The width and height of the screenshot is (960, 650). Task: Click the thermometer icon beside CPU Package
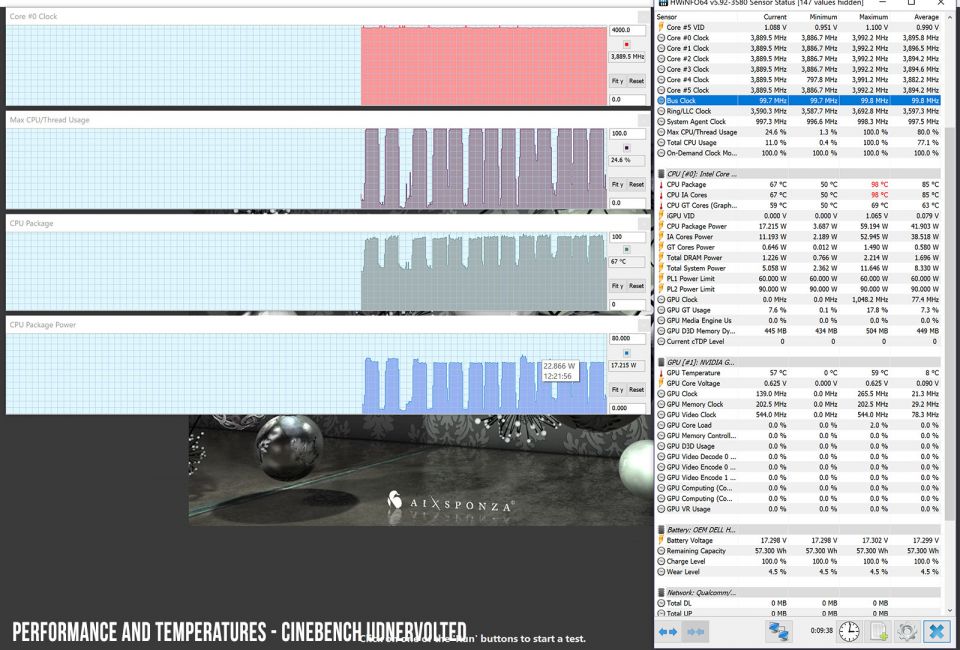[x=661, y=184]
